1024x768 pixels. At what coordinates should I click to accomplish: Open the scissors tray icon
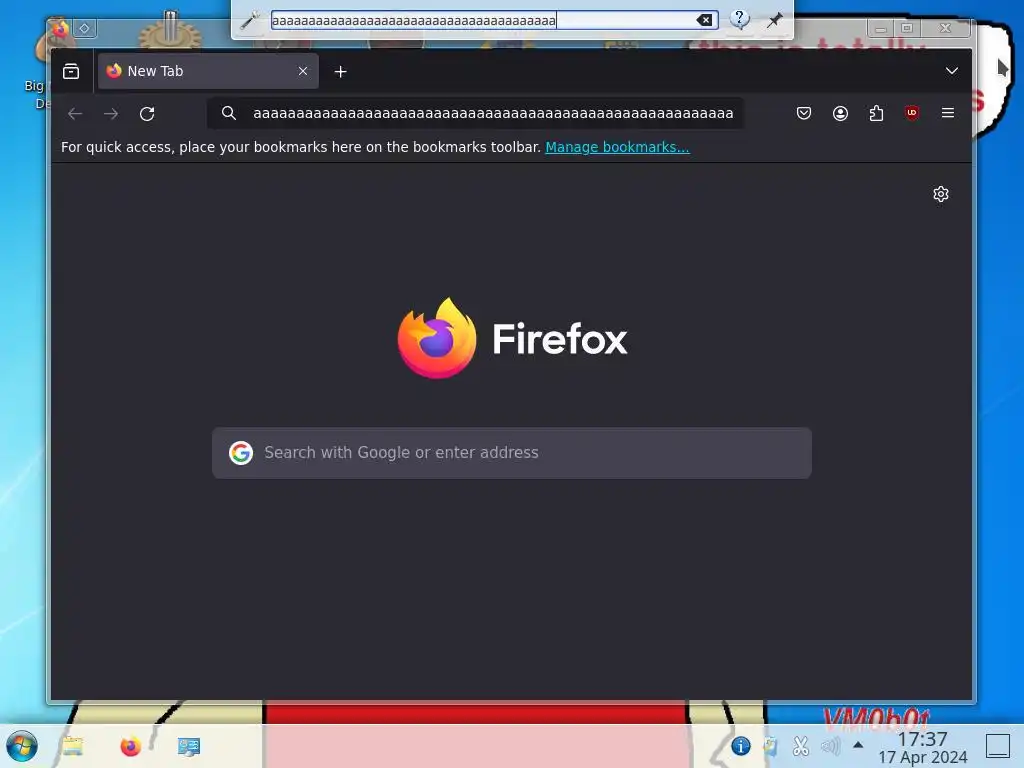pyautogui.click(x=801, y=746)
